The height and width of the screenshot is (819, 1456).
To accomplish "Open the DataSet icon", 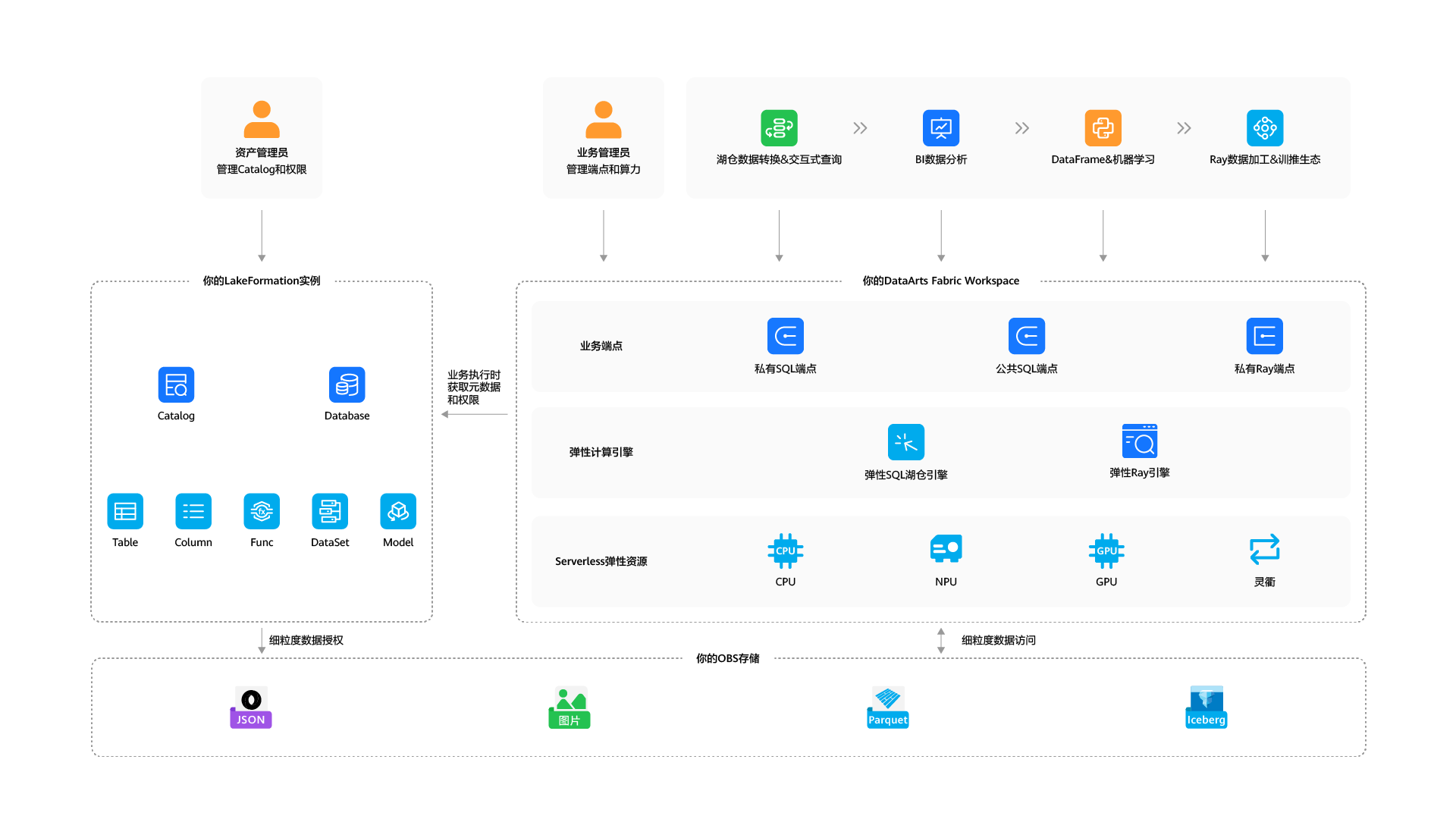I will coord(330,512).
